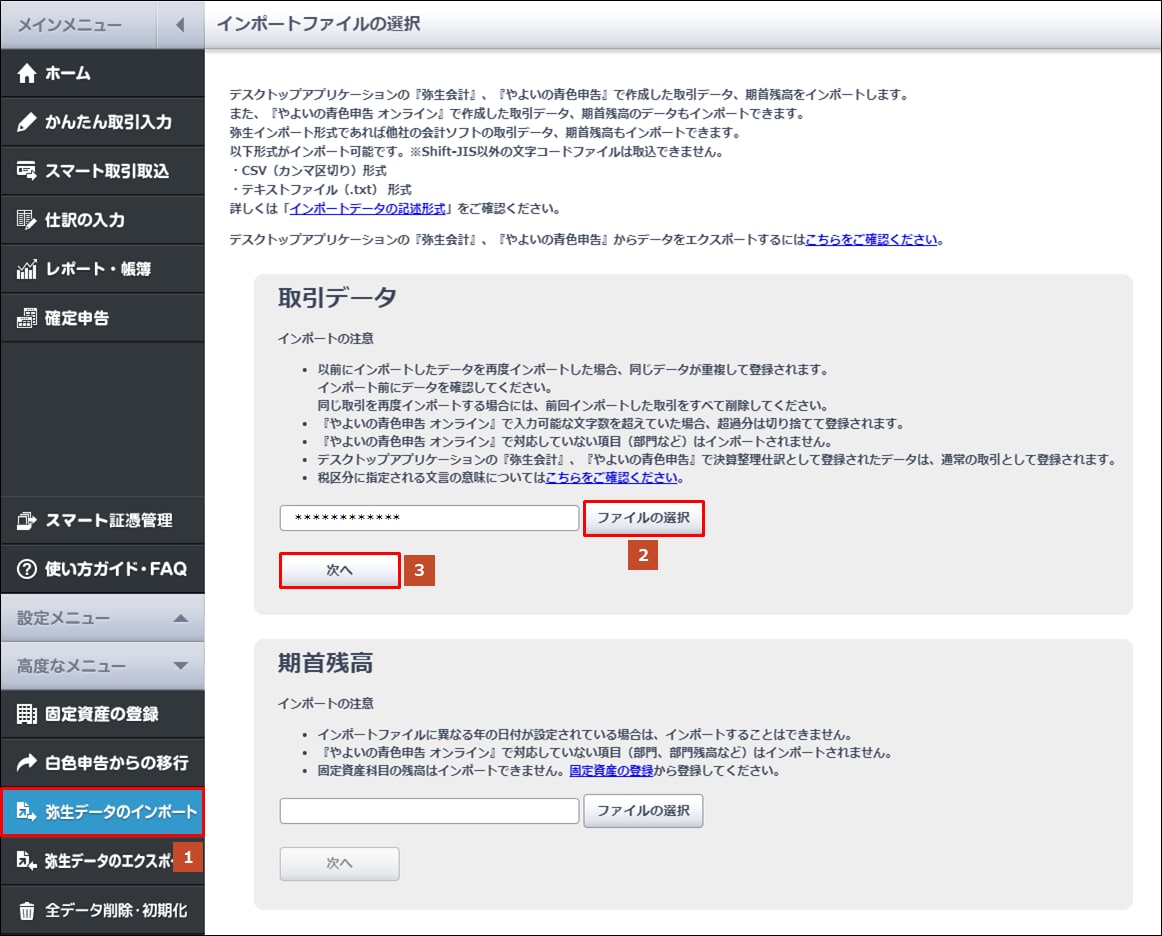Click the 期首残高 section heading
1162x936 pixels.
[x=325, y=663]
